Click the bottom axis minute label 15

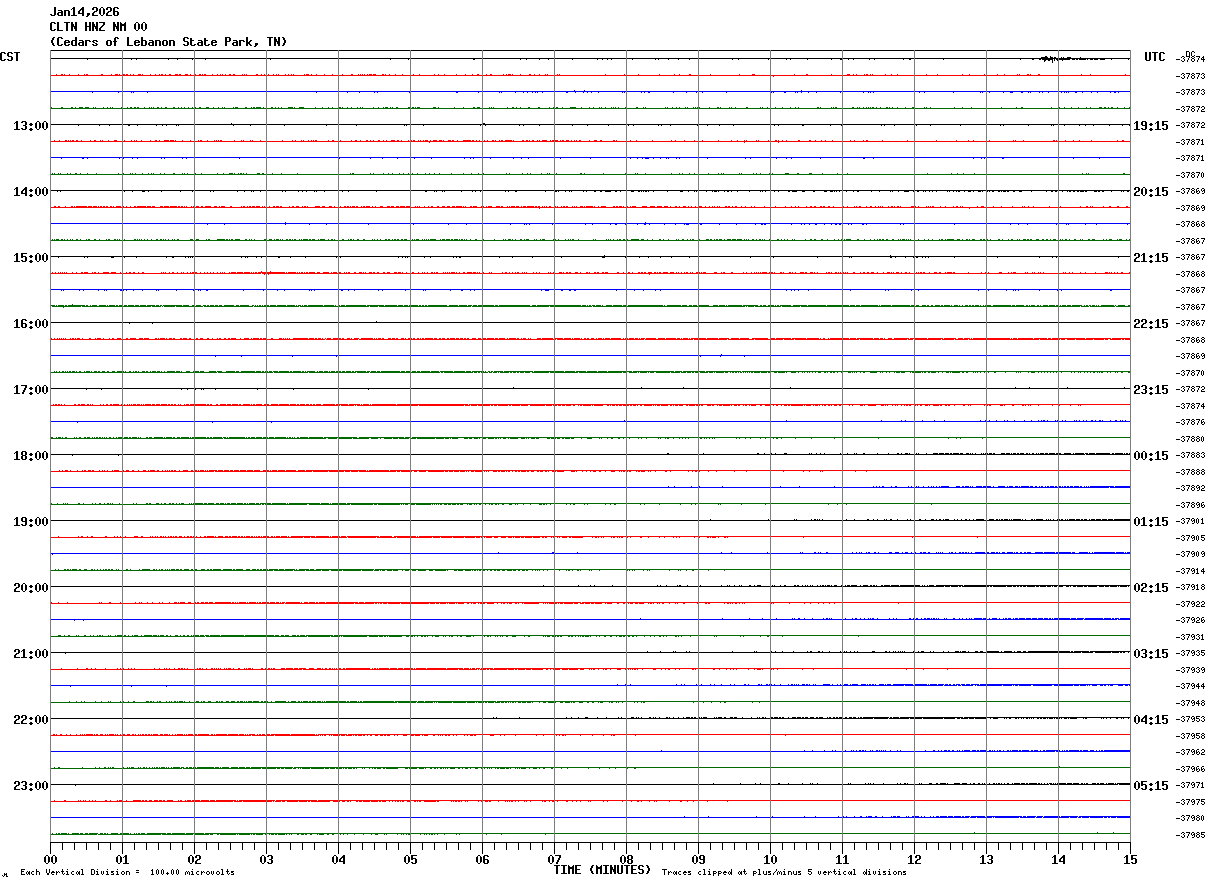tap(1130, 859)
